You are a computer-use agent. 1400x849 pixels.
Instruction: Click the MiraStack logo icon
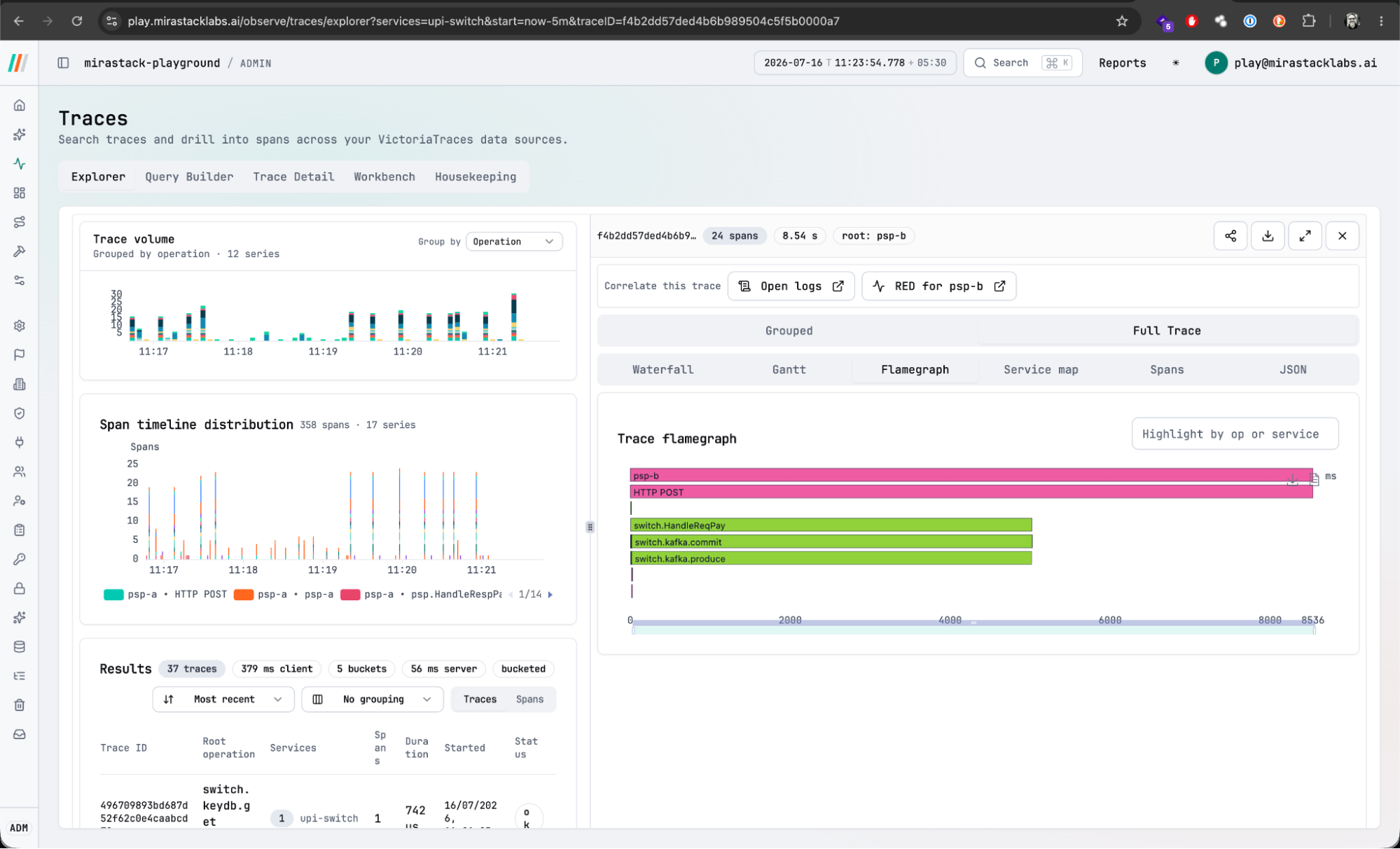19,63
